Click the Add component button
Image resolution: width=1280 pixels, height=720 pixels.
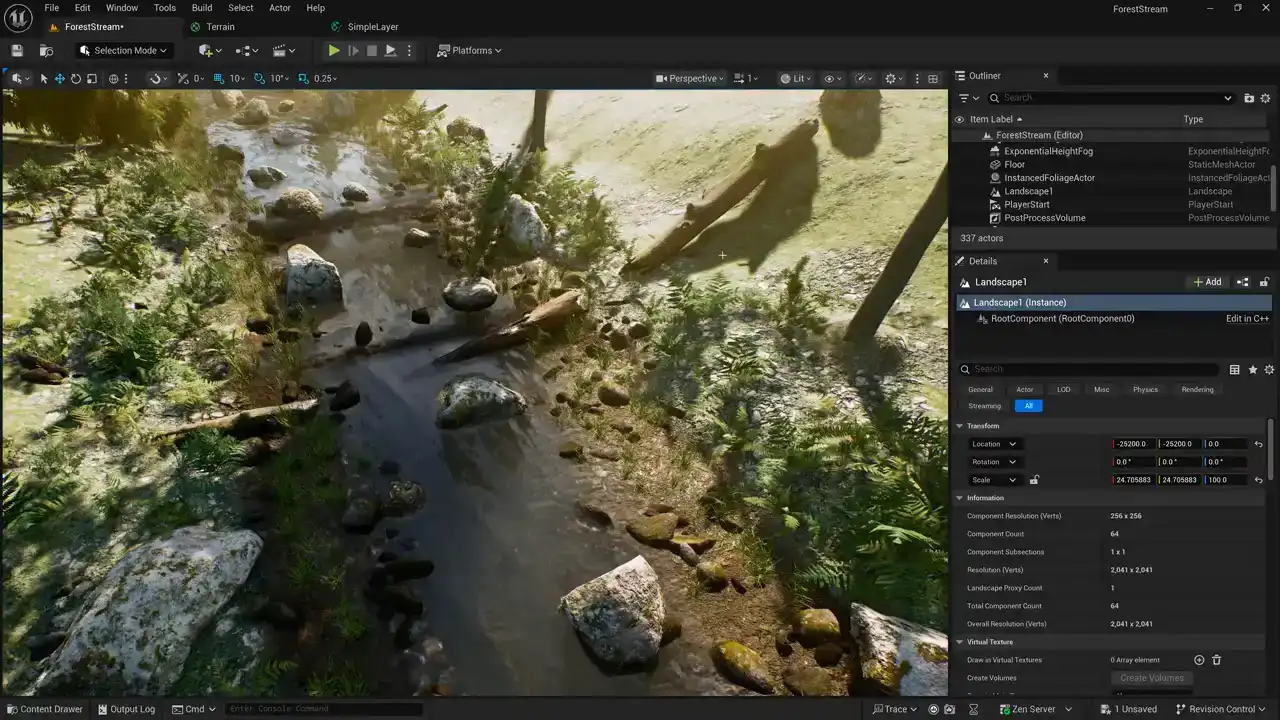click(1208, 282)
